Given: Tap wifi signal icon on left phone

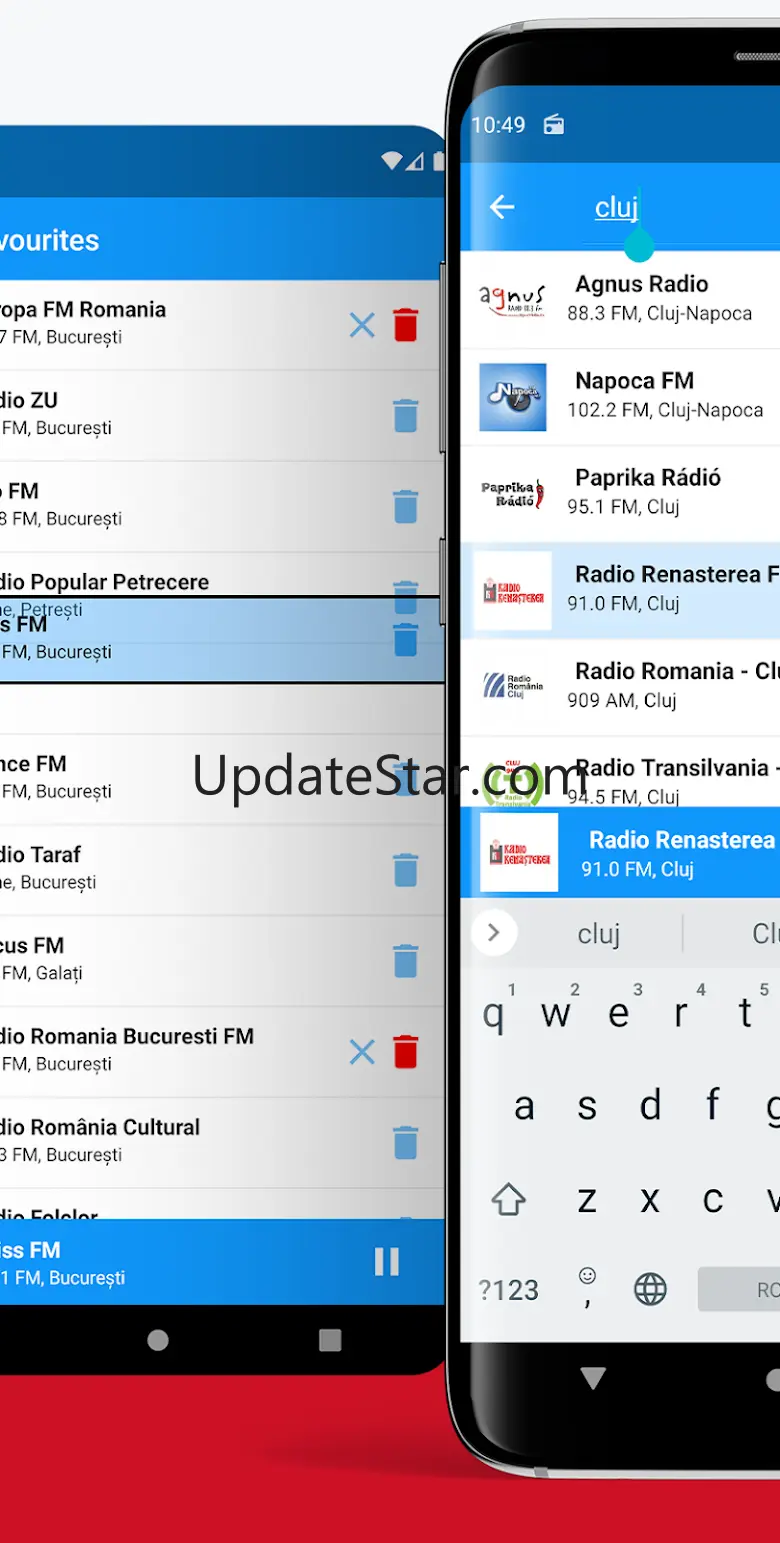Looking at the screenshot, I should point(392,161).
